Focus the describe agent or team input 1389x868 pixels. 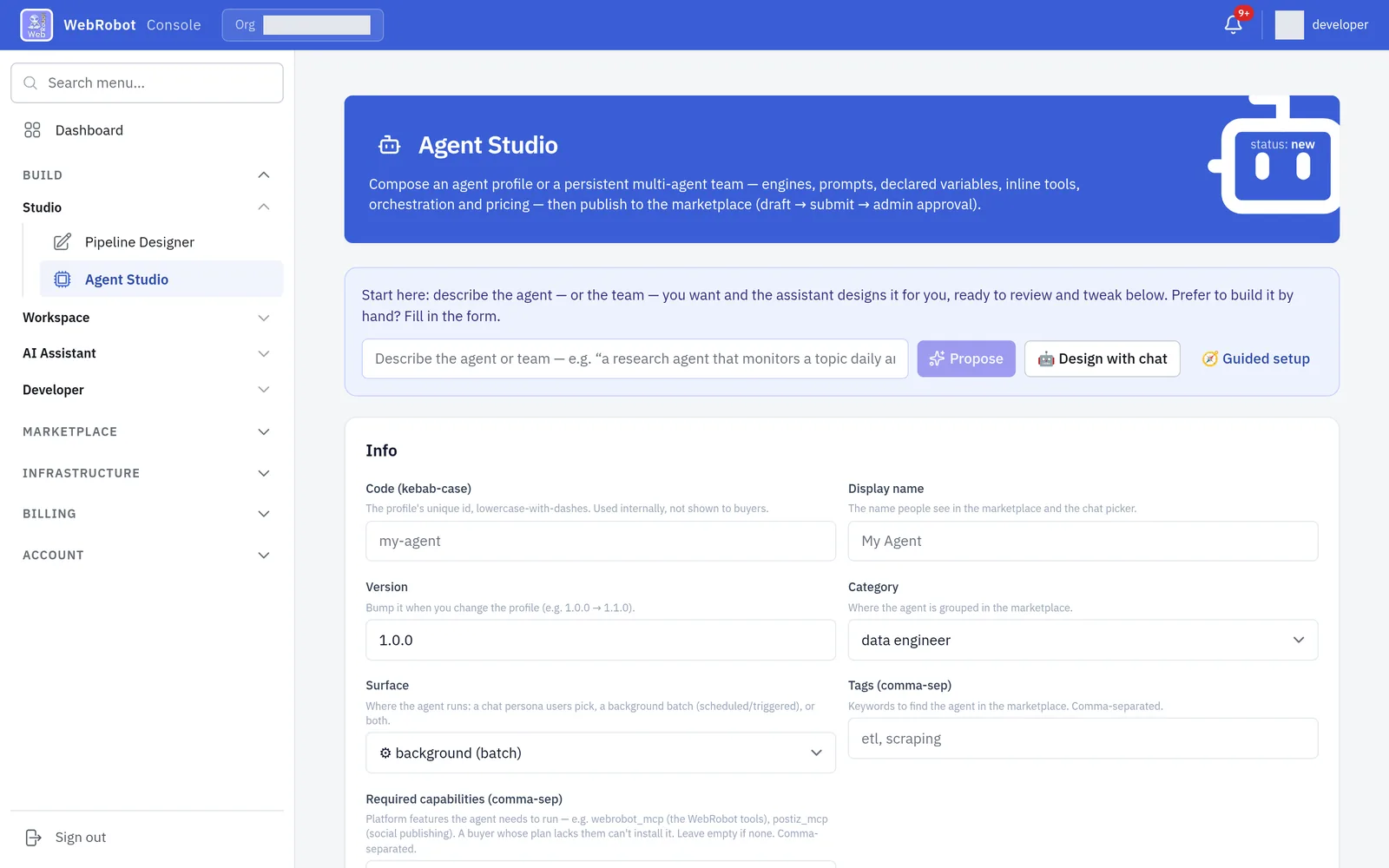point(635,358)
